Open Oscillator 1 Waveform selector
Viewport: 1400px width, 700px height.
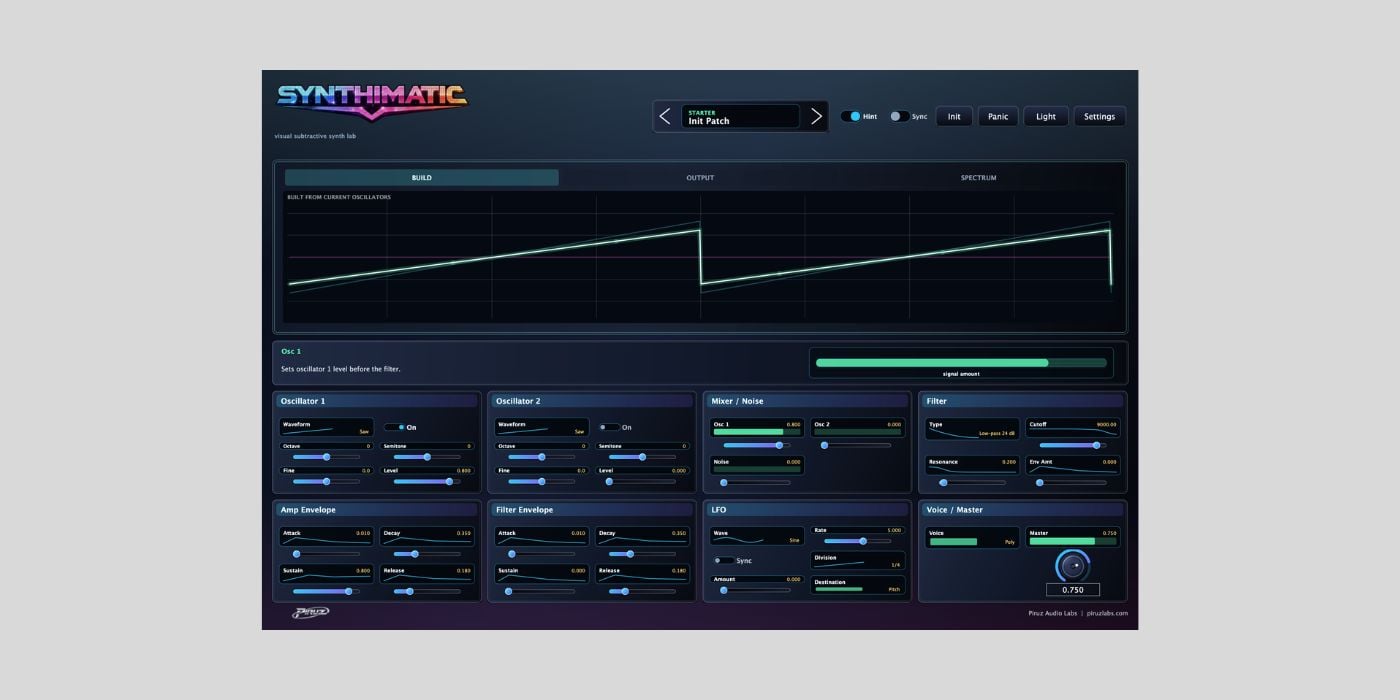327,427
